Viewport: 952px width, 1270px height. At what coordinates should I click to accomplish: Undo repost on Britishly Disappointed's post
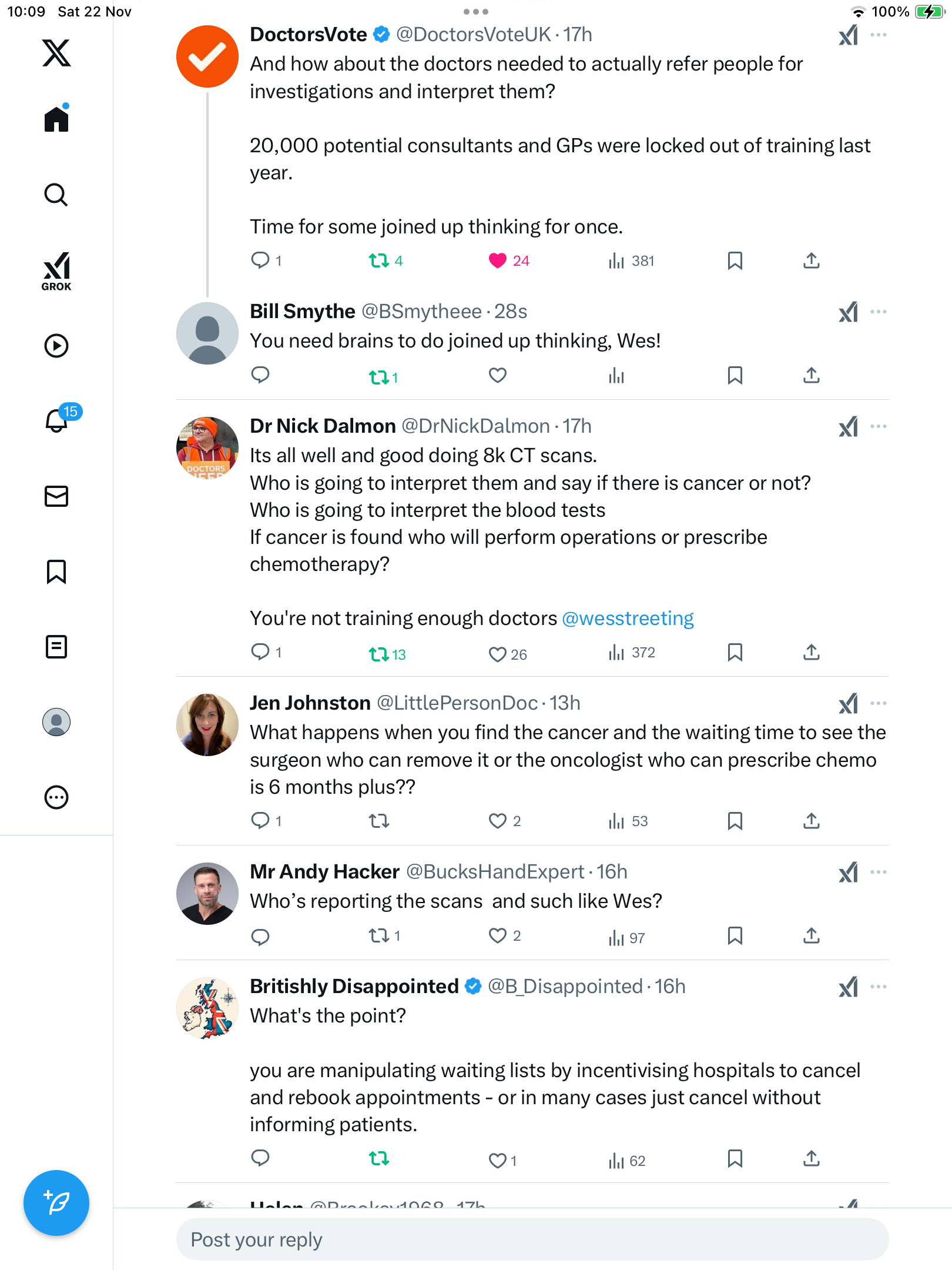point(379,1158)
